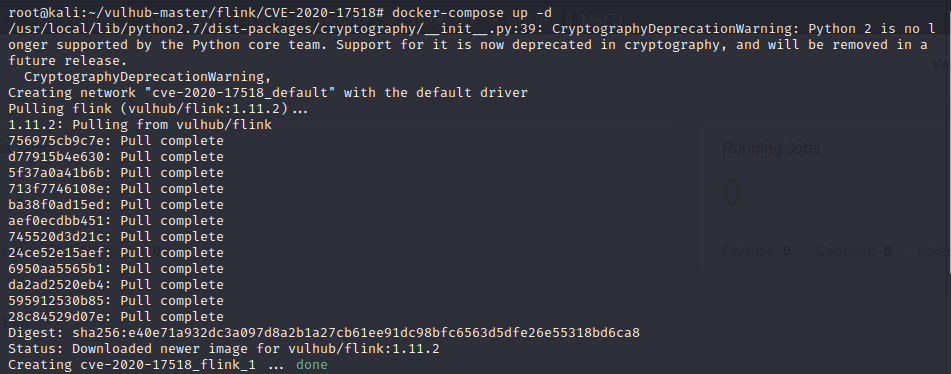This screenshot has width=951, height=374.
Task: Click layer ID ba38f0ad15ed
Action: pyautogui.click(x=61, y=205)
